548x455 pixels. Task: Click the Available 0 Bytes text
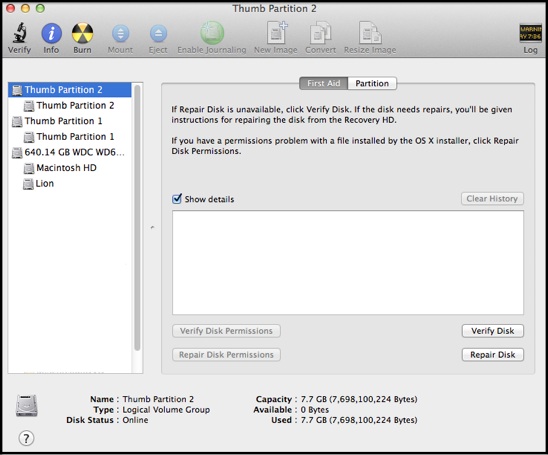click(315, 410)
